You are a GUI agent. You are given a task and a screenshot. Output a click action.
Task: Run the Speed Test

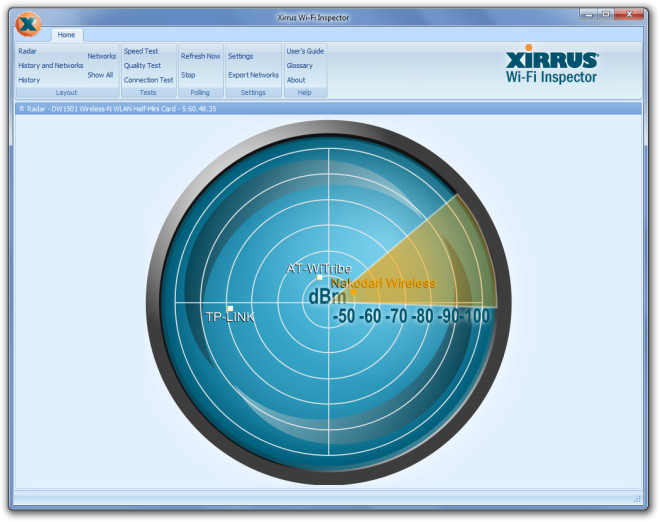click(141, 51)
